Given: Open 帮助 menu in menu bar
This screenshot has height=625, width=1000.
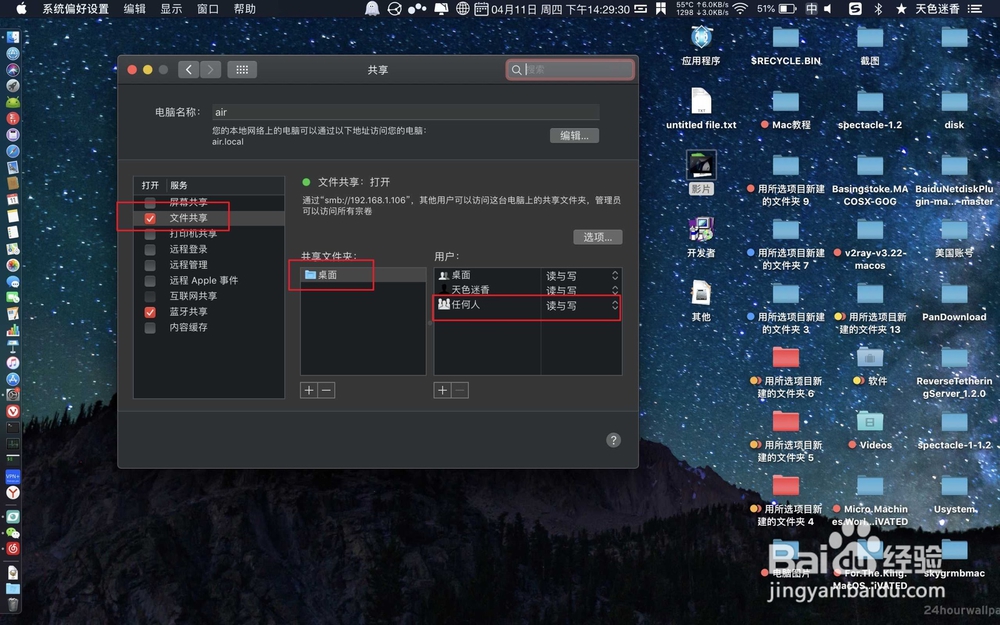Looking at the screenshot, I should point(245,9).
